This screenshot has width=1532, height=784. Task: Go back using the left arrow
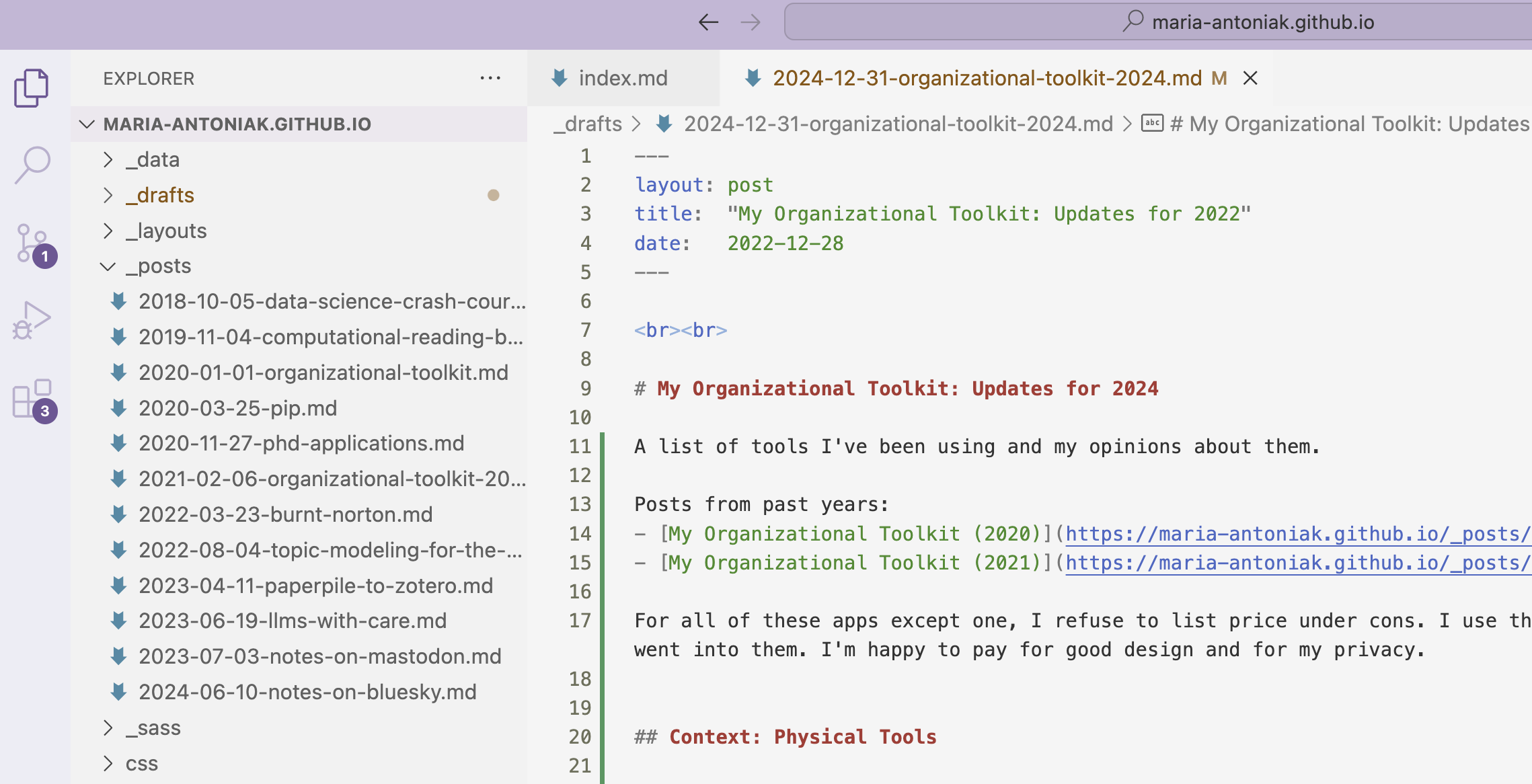pyautogui.click(x=708, y=22)
